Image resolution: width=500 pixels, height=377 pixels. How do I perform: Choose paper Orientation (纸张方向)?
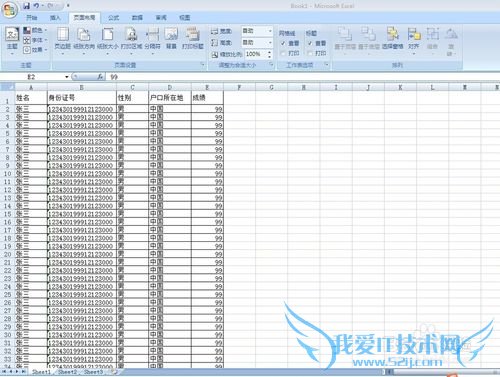click(84, 41)
